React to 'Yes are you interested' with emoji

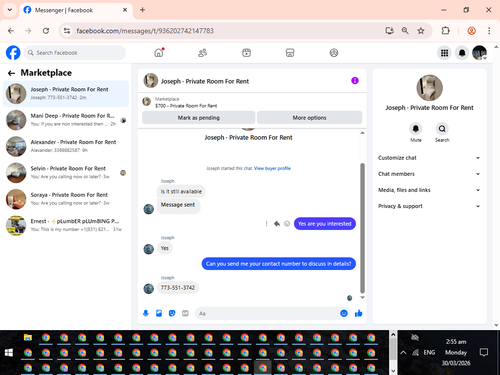coord(287,224)
